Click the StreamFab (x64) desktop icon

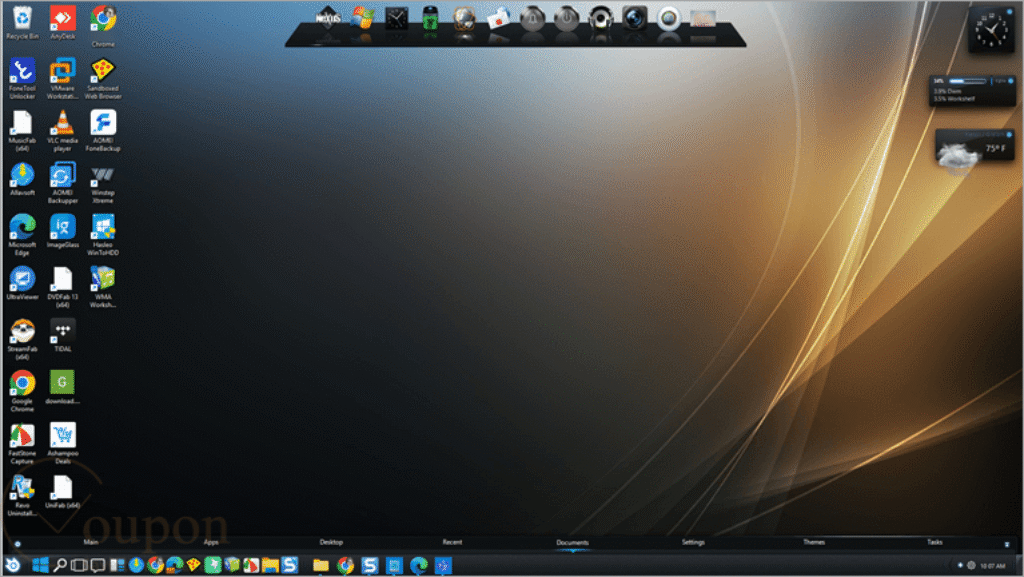click(22, 339)
